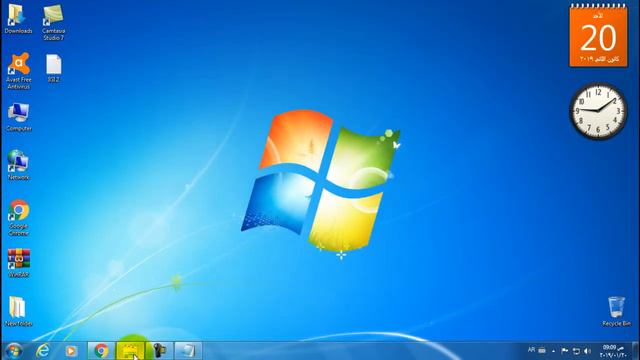Click the orange calendar gadget
Screen dimensions: 640x360
click(x=598, y=36)
